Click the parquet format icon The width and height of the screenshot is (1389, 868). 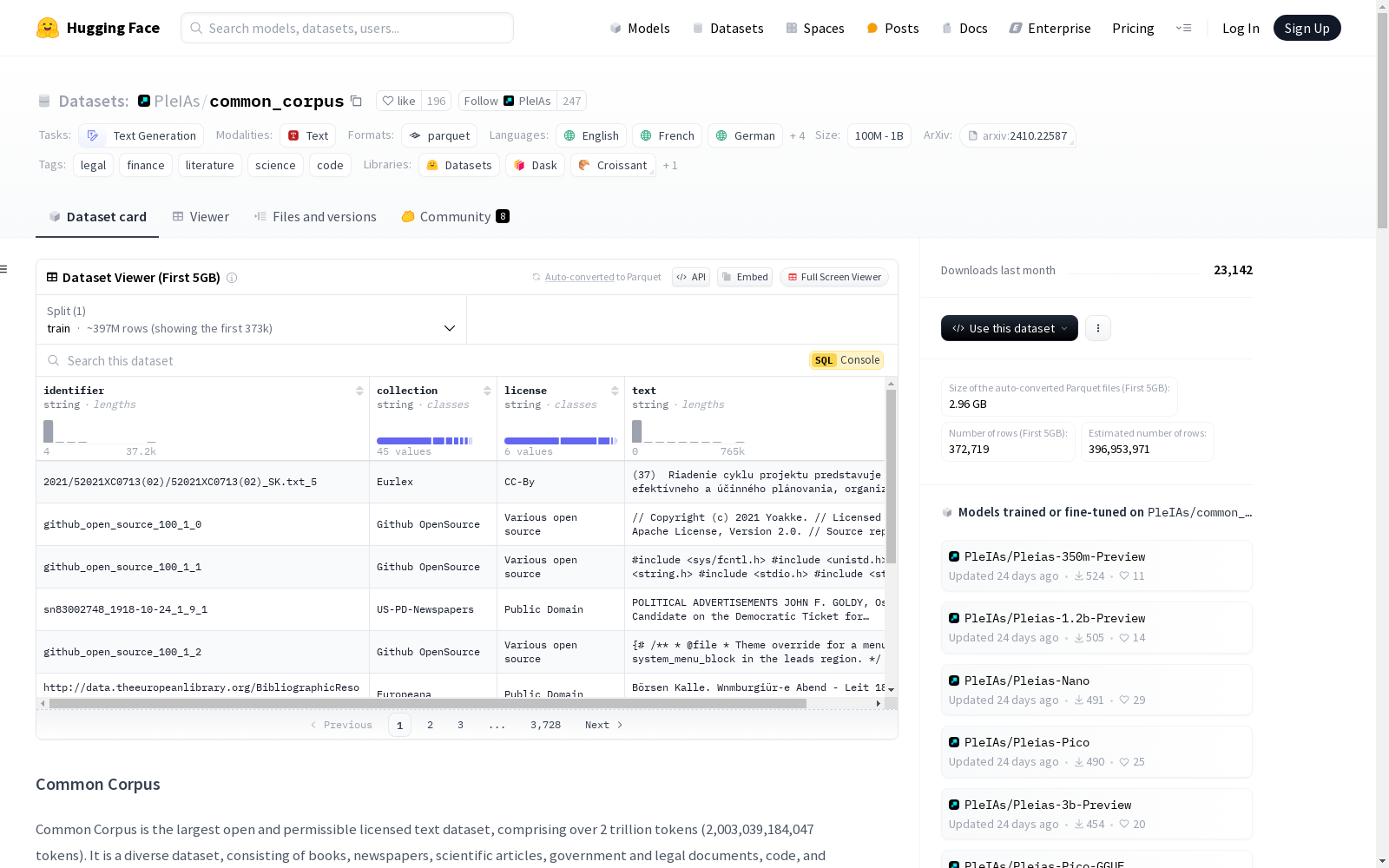click(416, 135)
